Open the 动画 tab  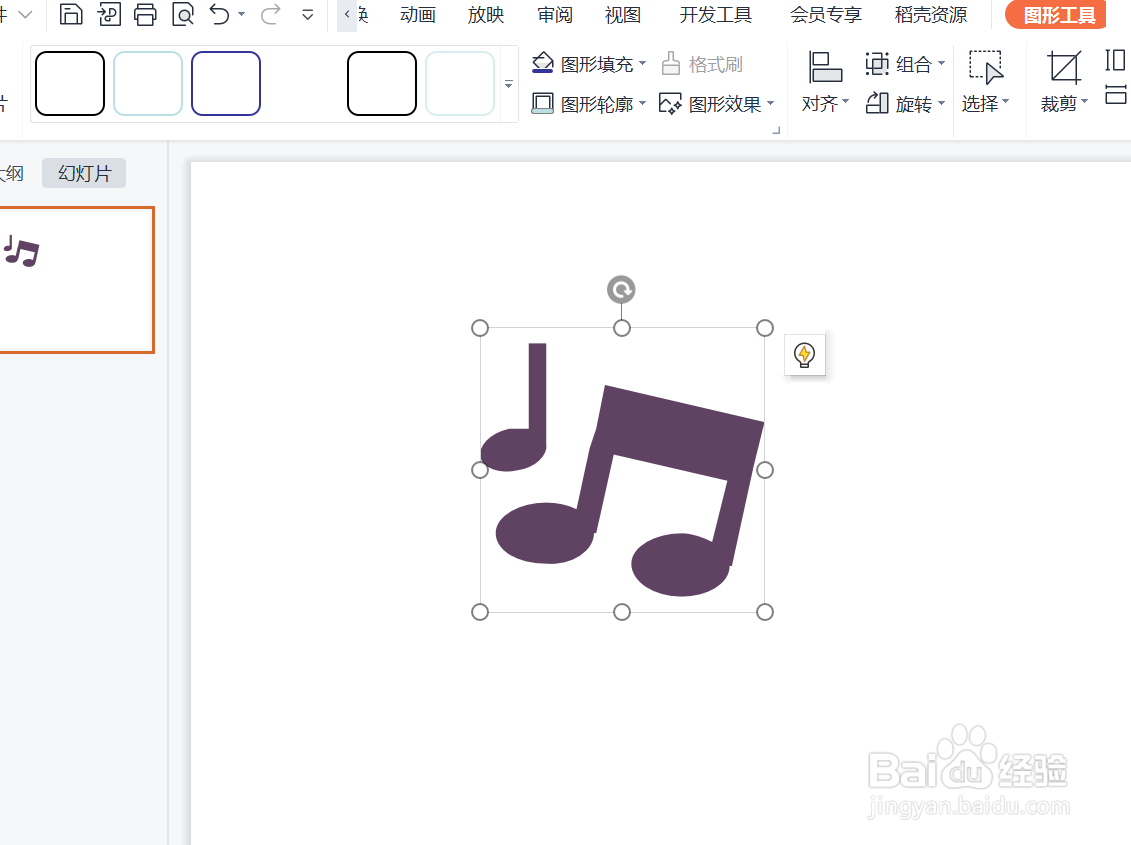[x=418, y=14]
